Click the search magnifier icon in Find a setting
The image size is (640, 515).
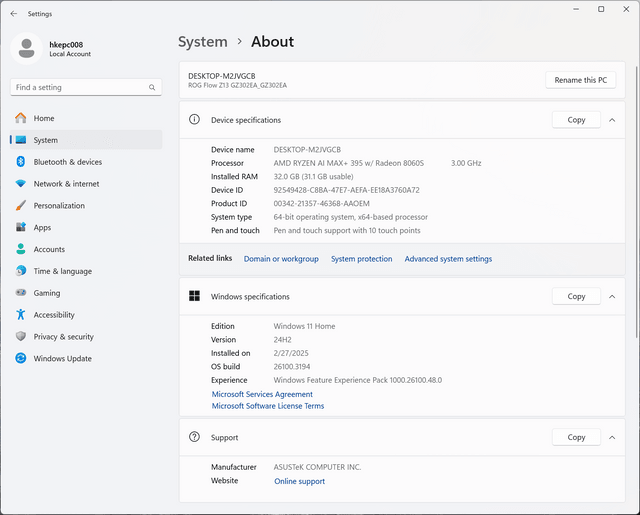coord(152,87)
